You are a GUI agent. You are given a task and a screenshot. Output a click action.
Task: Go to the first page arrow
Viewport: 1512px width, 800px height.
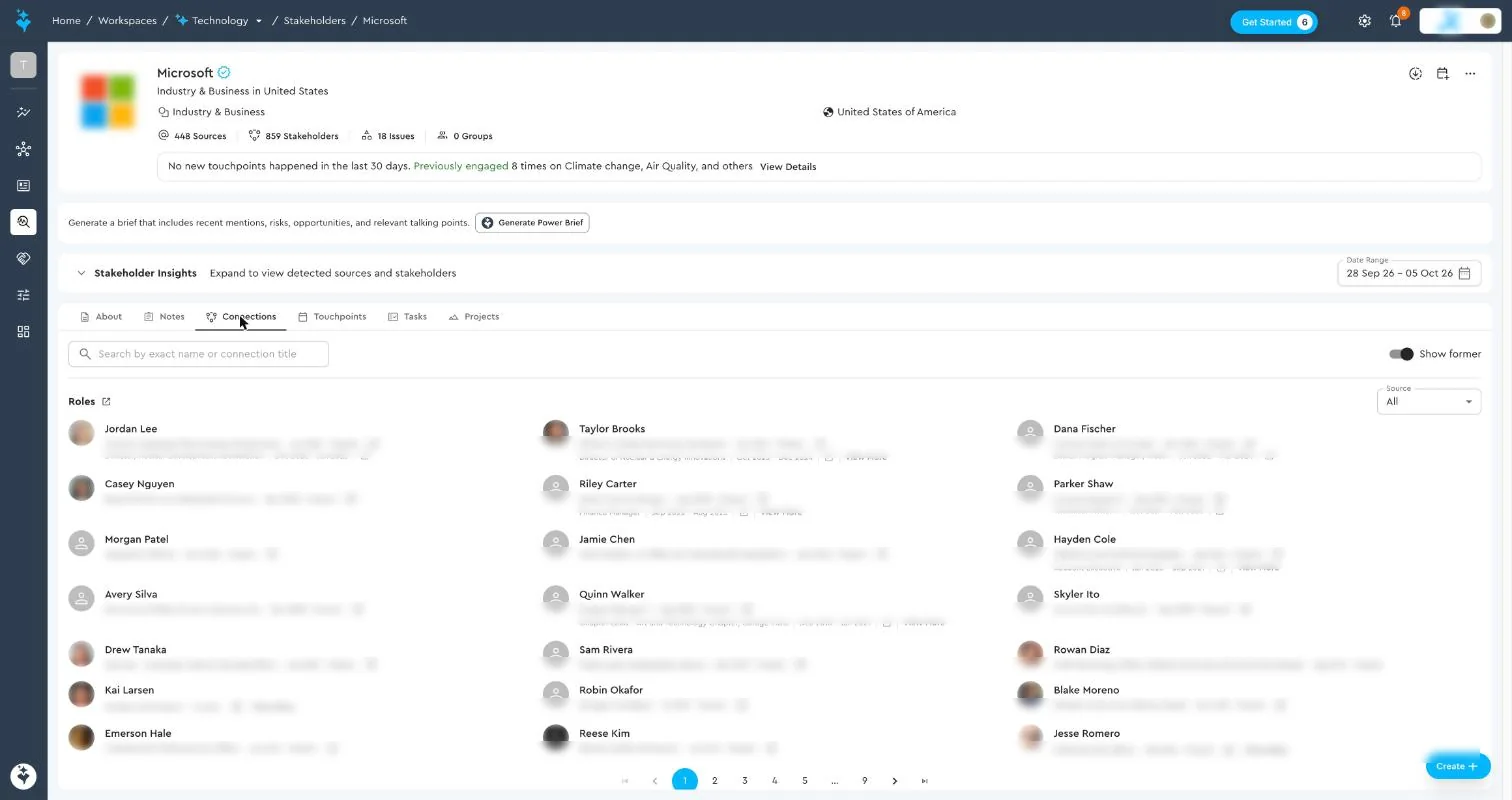tap(625, 781)
